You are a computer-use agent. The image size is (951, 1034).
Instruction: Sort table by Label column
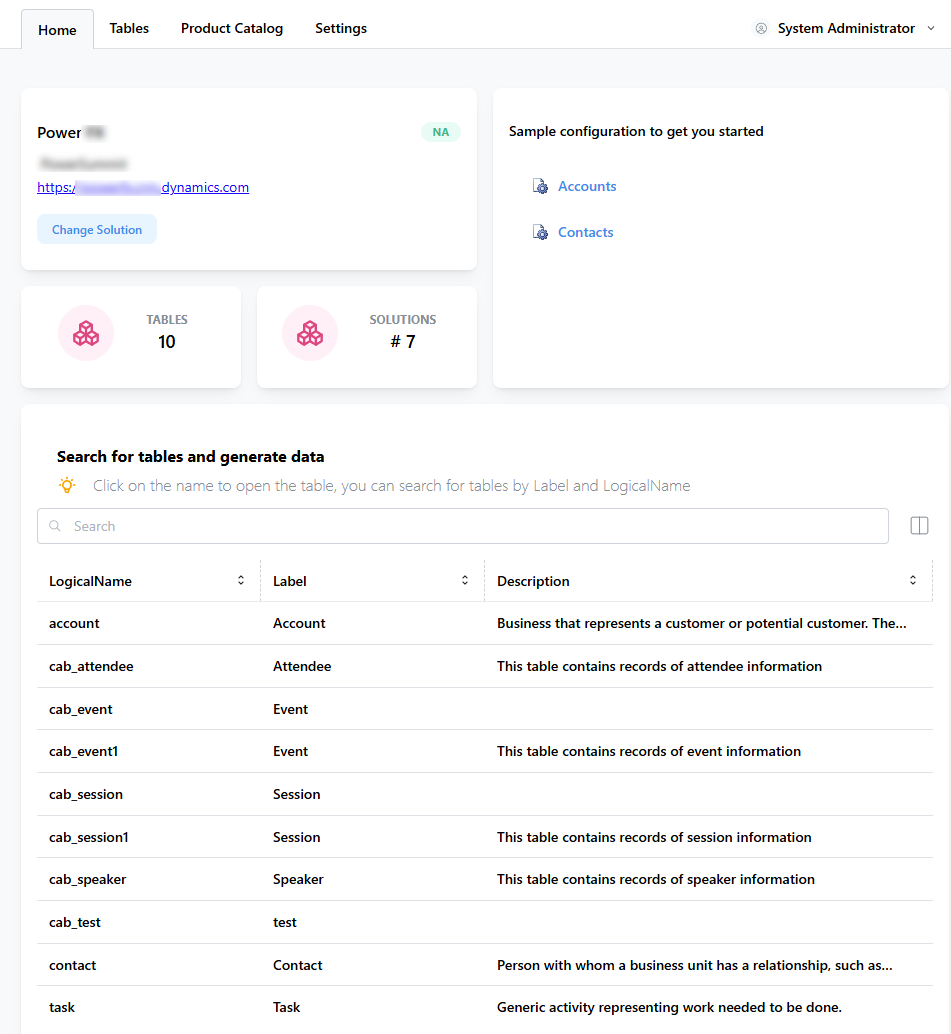click(x=465, y=580)
